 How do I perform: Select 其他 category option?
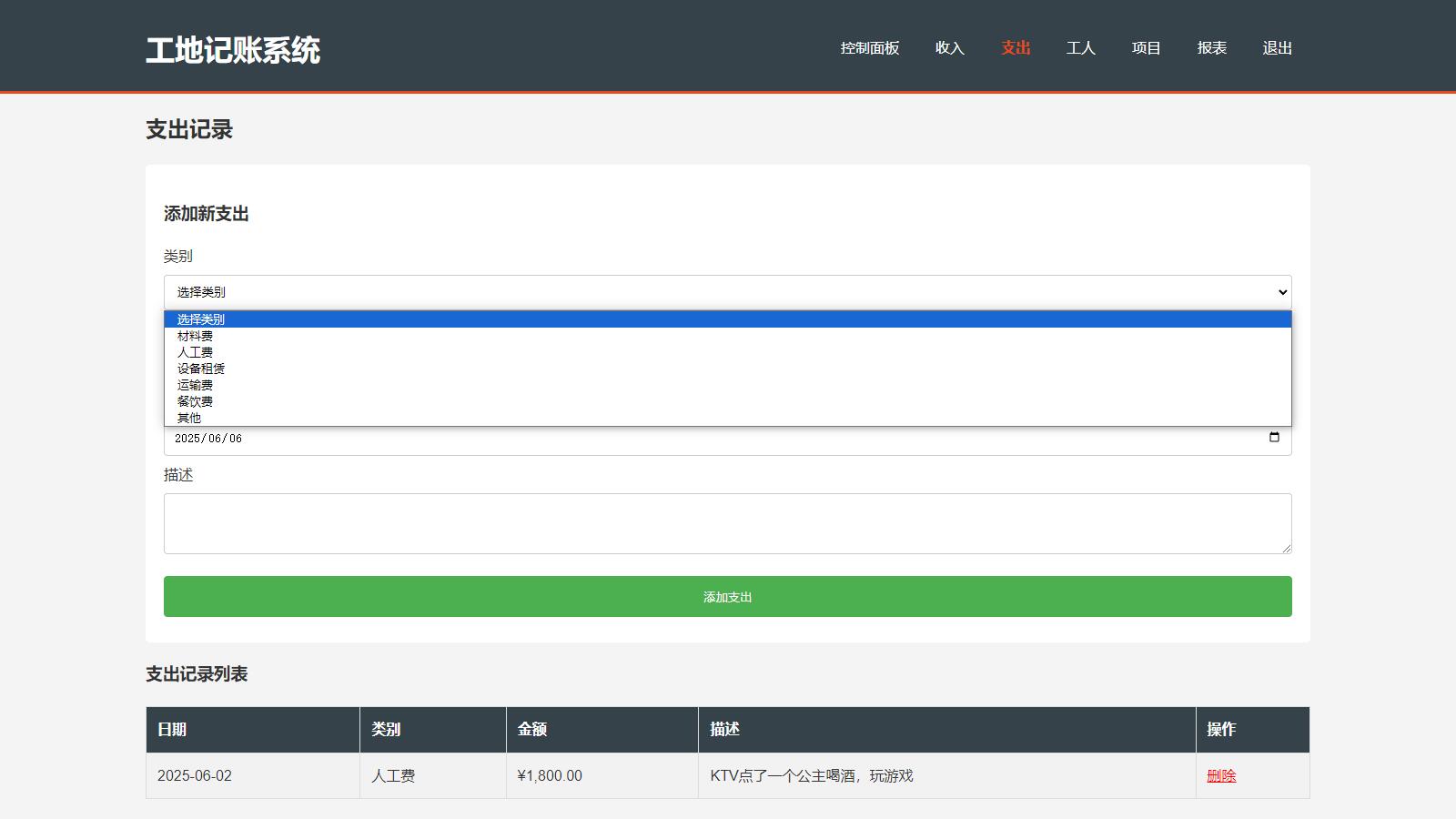click(189, 418)
